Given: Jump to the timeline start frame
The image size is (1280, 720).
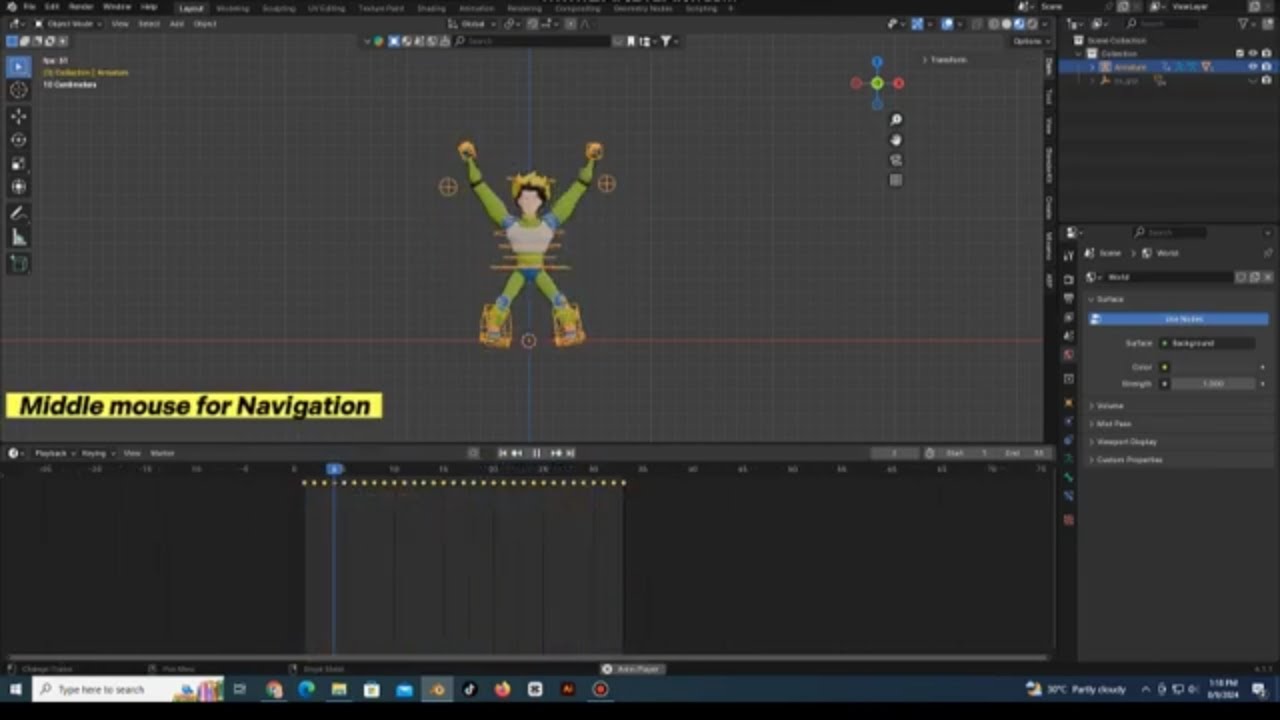Looking at the screenshot, I should click(502, 453).
